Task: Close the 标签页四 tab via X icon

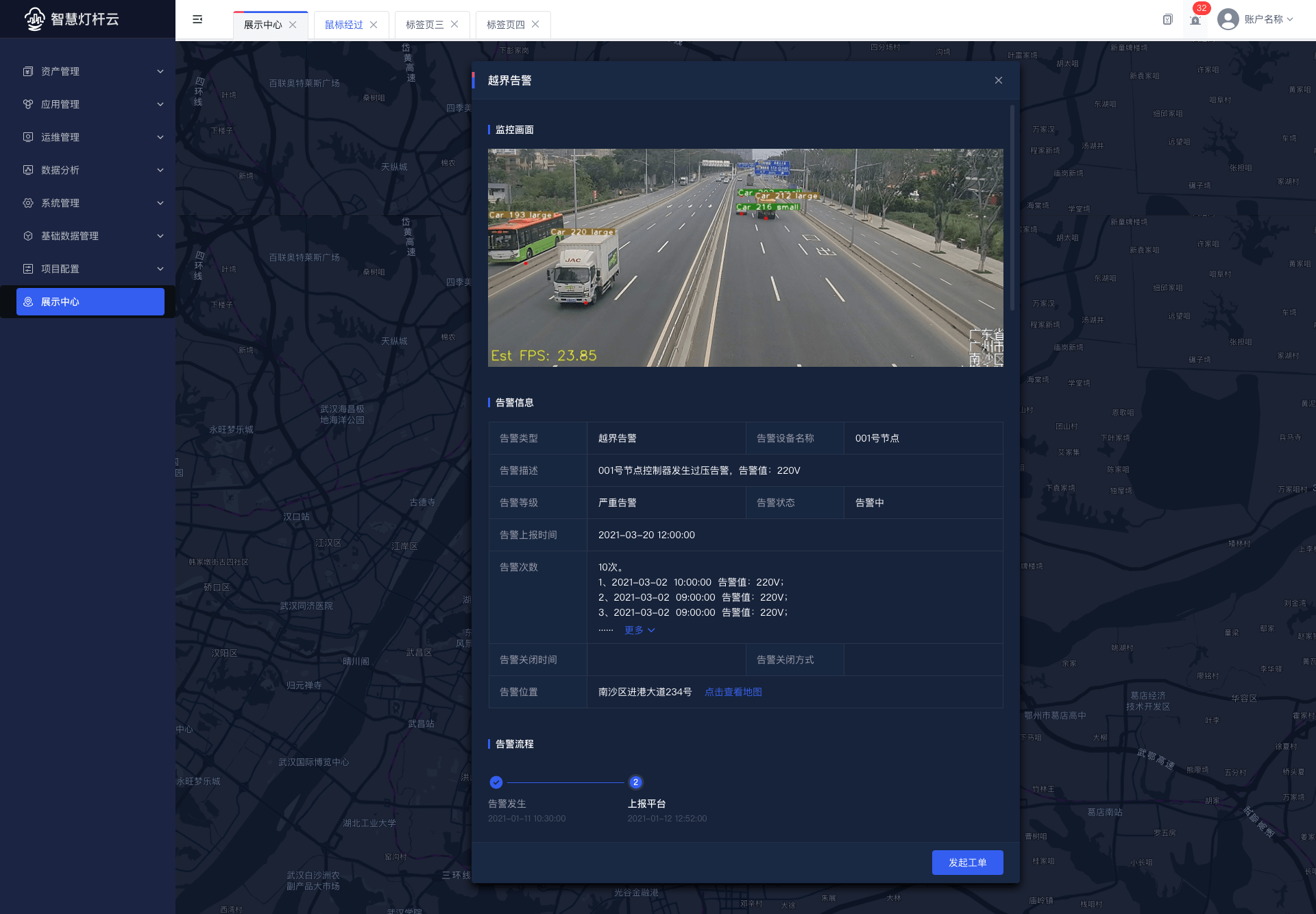Action: [x=535, y=25]
